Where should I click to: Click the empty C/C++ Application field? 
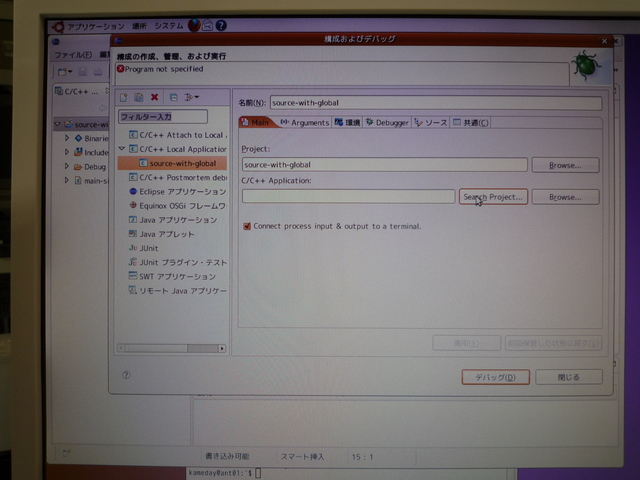click(x=348, y=196)
